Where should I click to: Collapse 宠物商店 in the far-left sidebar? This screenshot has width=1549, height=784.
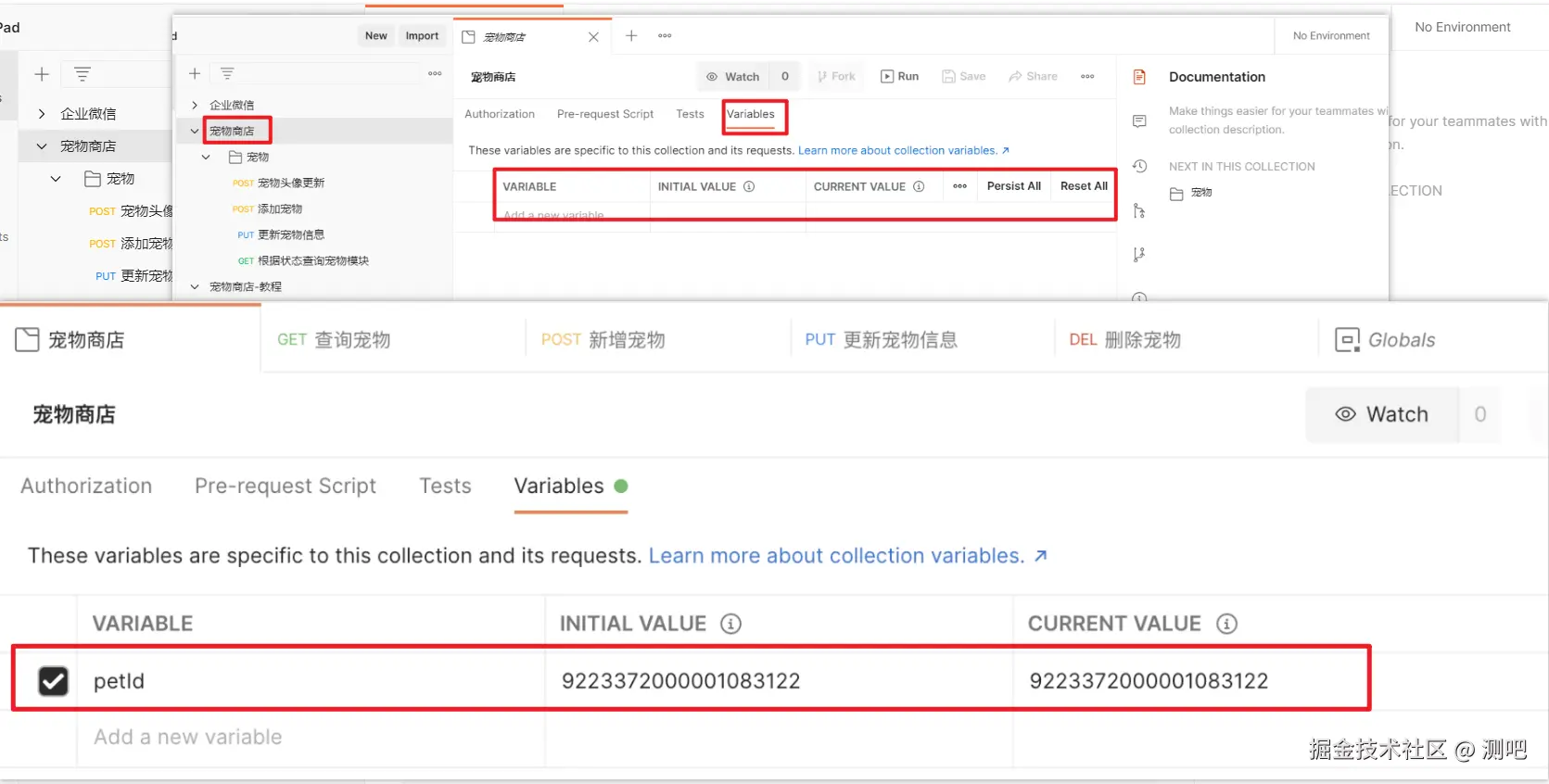42,145
